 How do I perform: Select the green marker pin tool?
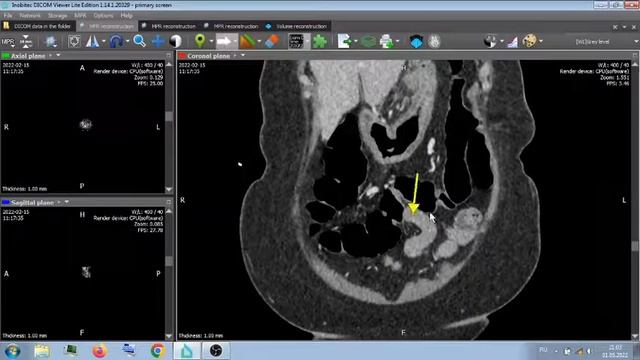pos(200,41)
